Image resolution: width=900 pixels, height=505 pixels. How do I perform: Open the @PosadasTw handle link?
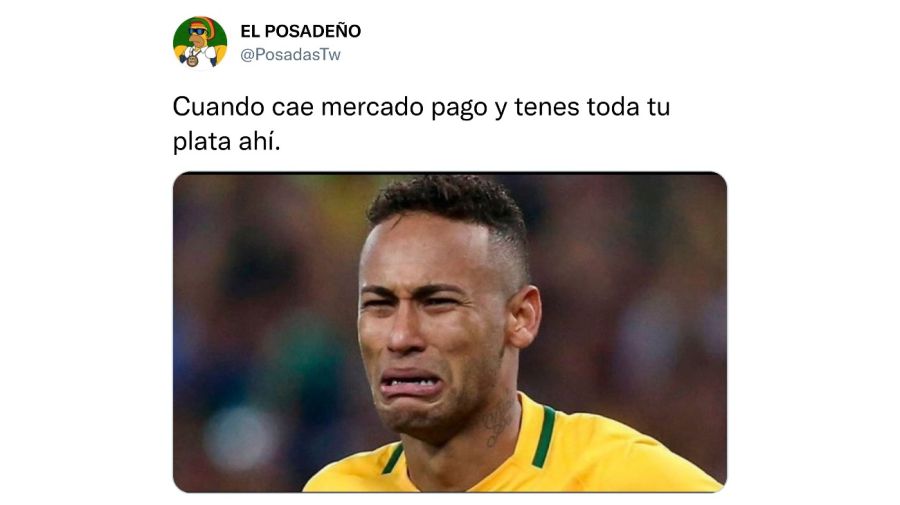(290, 55)
